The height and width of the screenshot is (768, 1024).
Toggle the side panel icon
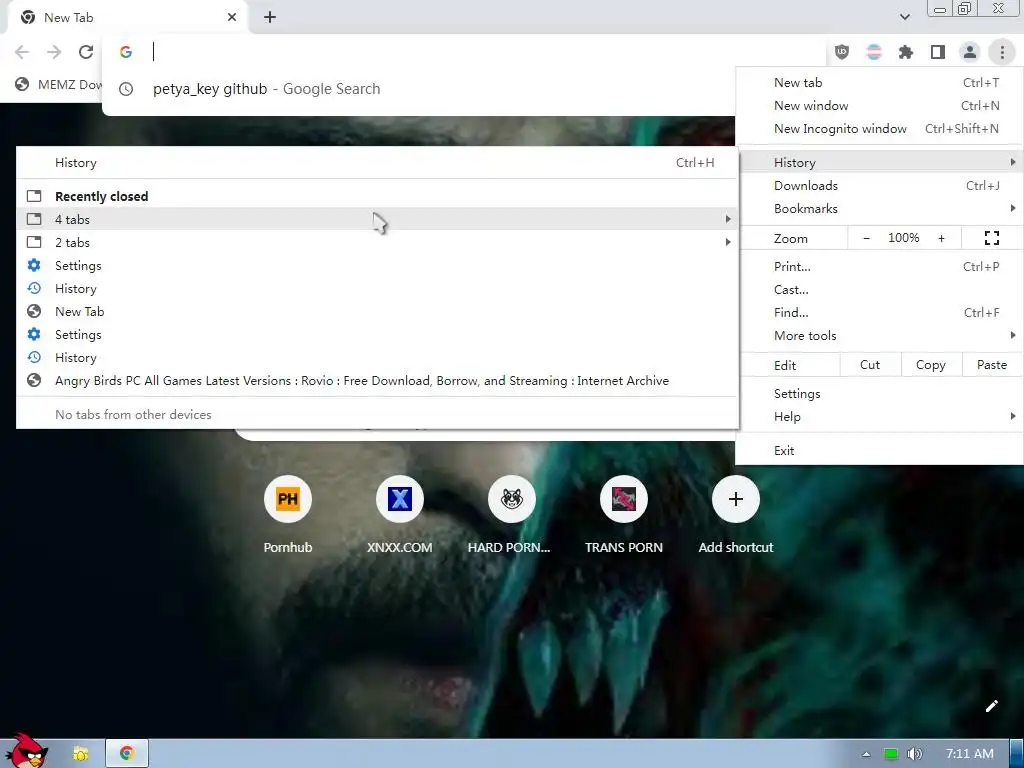point(938,52)
